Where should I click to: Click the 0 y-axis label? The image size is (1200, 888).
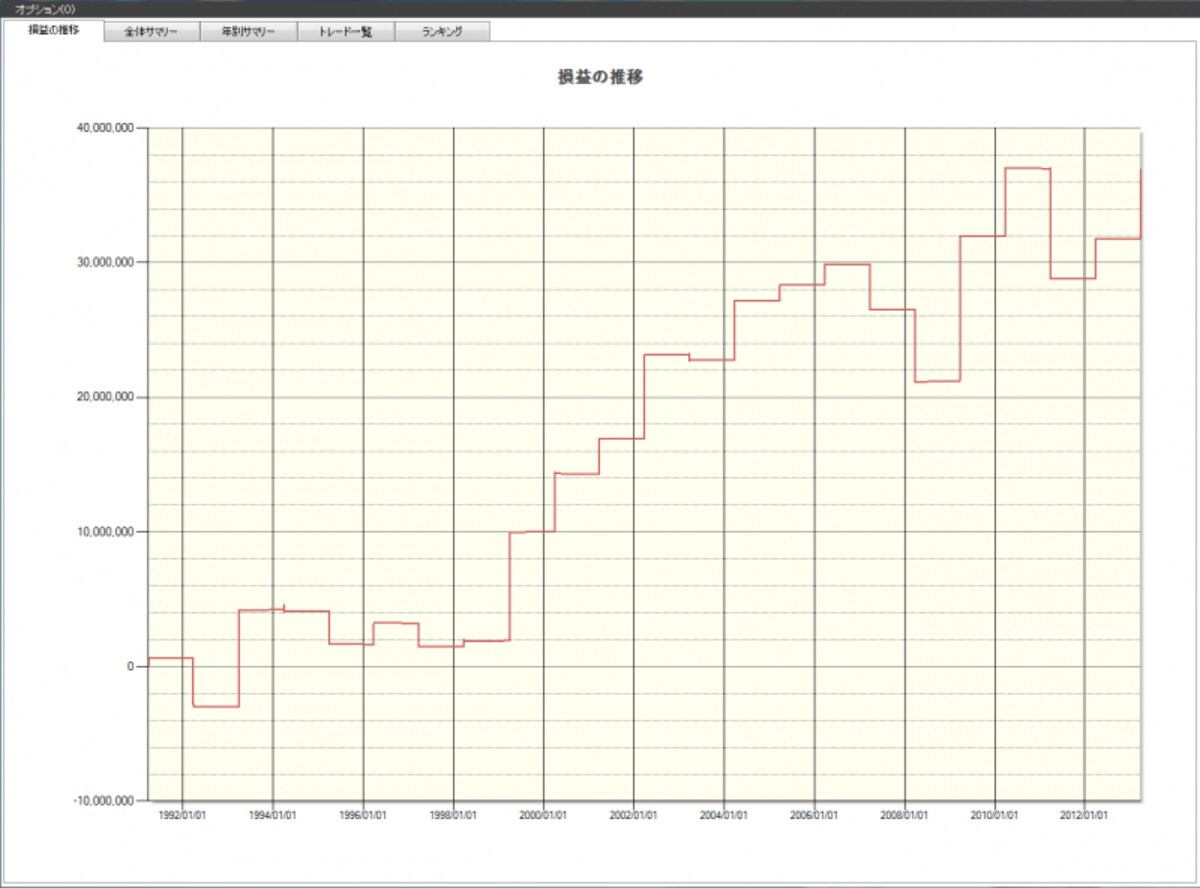pyautogui.click(x=129, y=666)
